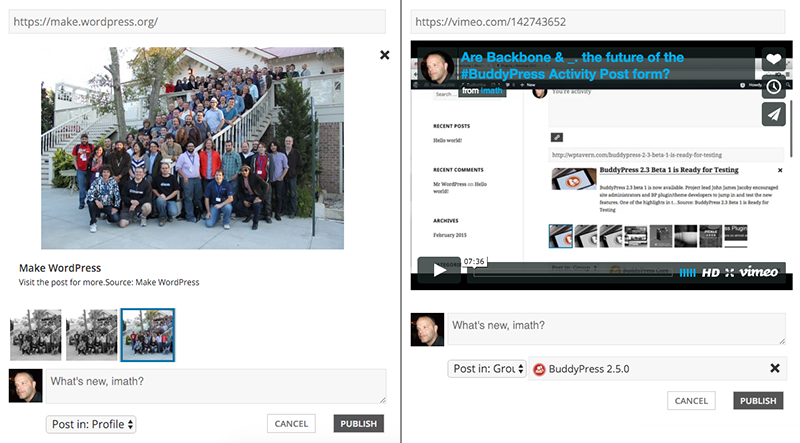Click the left What's new, imath? text box
This screenshot has width=800, height=443.
216,386
